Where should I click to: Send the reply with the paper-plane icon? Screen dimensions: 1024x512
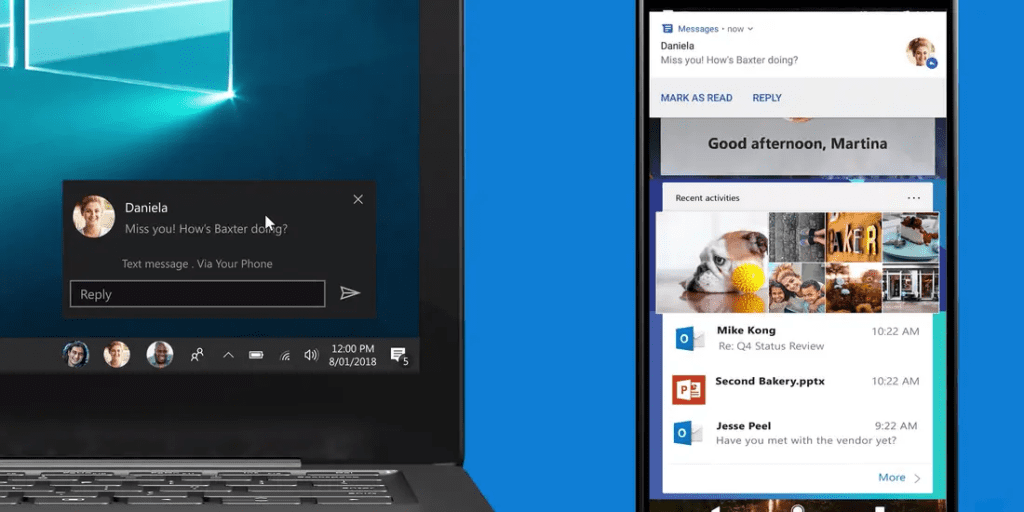pos(349,293)
